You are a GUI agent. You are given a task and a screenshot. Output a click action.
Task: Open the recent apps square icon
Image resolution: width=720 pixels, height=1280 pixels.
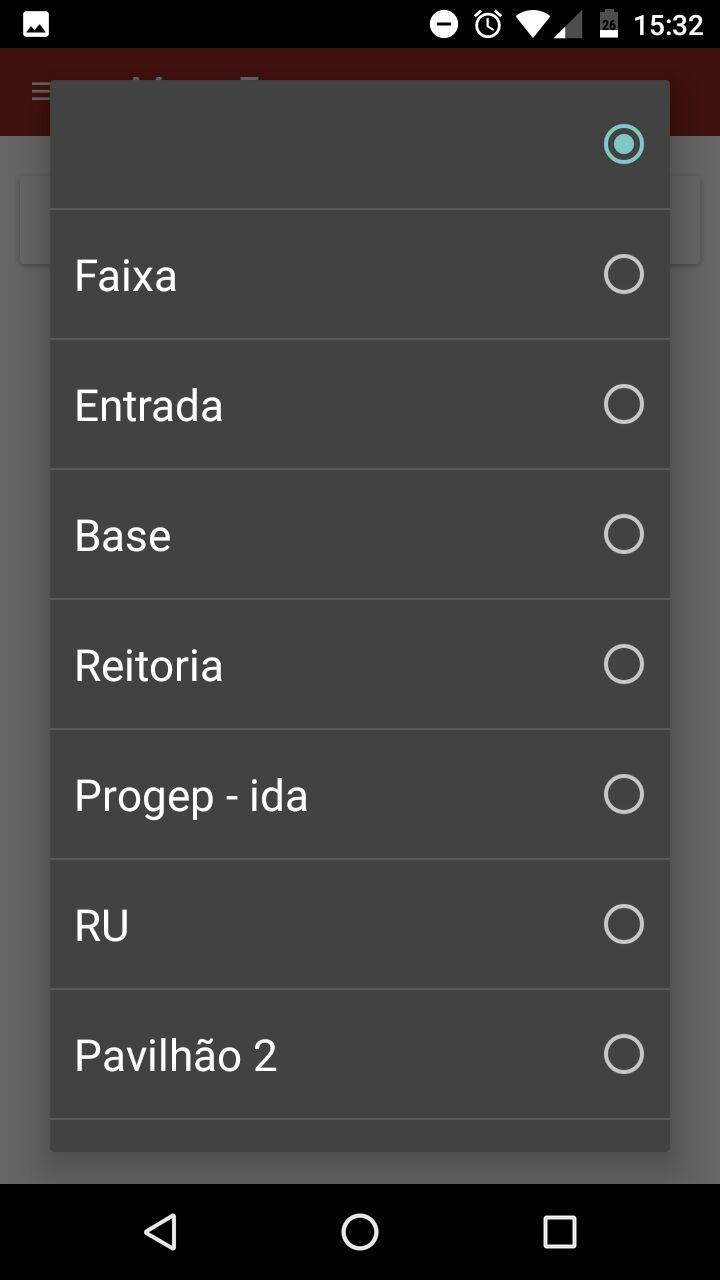click(x=560, y=1232)
